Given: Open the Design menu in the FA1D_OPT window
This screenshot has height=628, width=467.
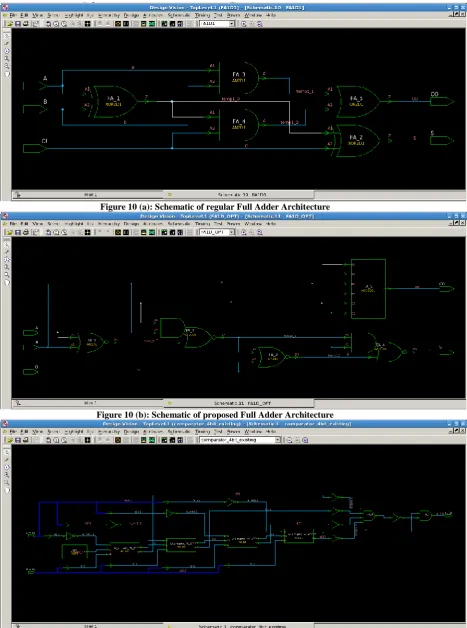Looking at the screenshot, I should click(131, 223).
